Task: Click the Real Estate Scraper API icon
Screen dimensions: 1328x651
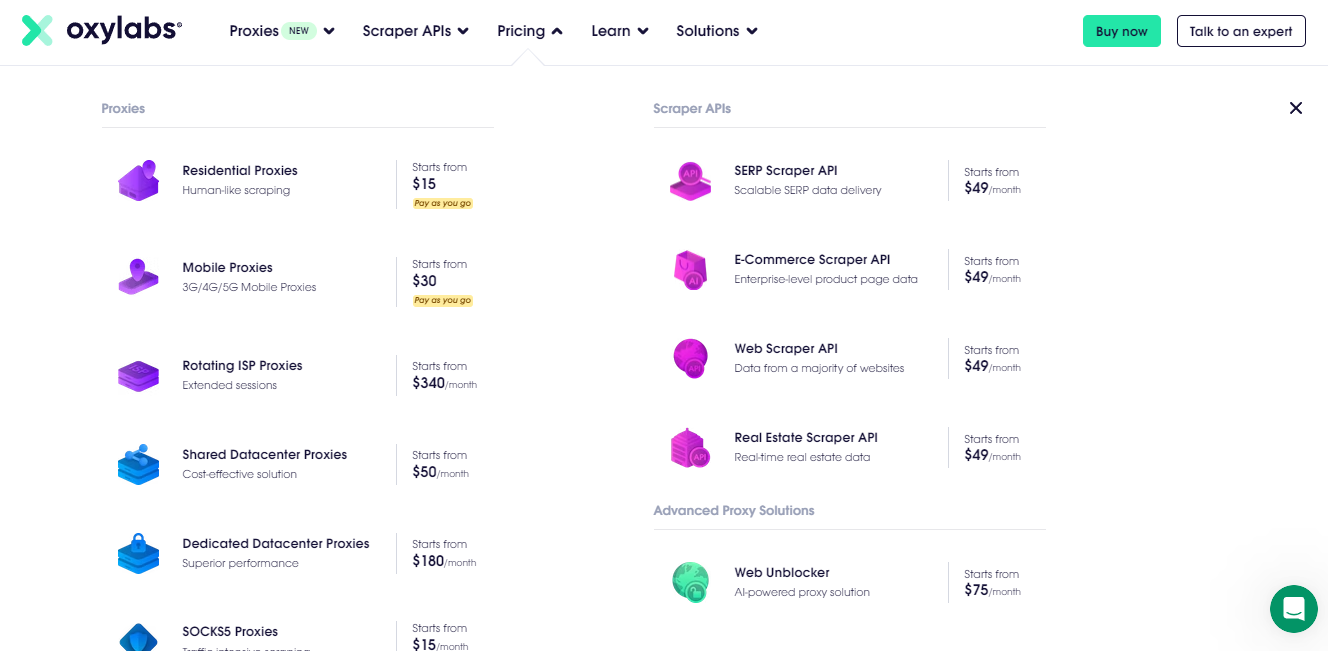Action: 690,447
